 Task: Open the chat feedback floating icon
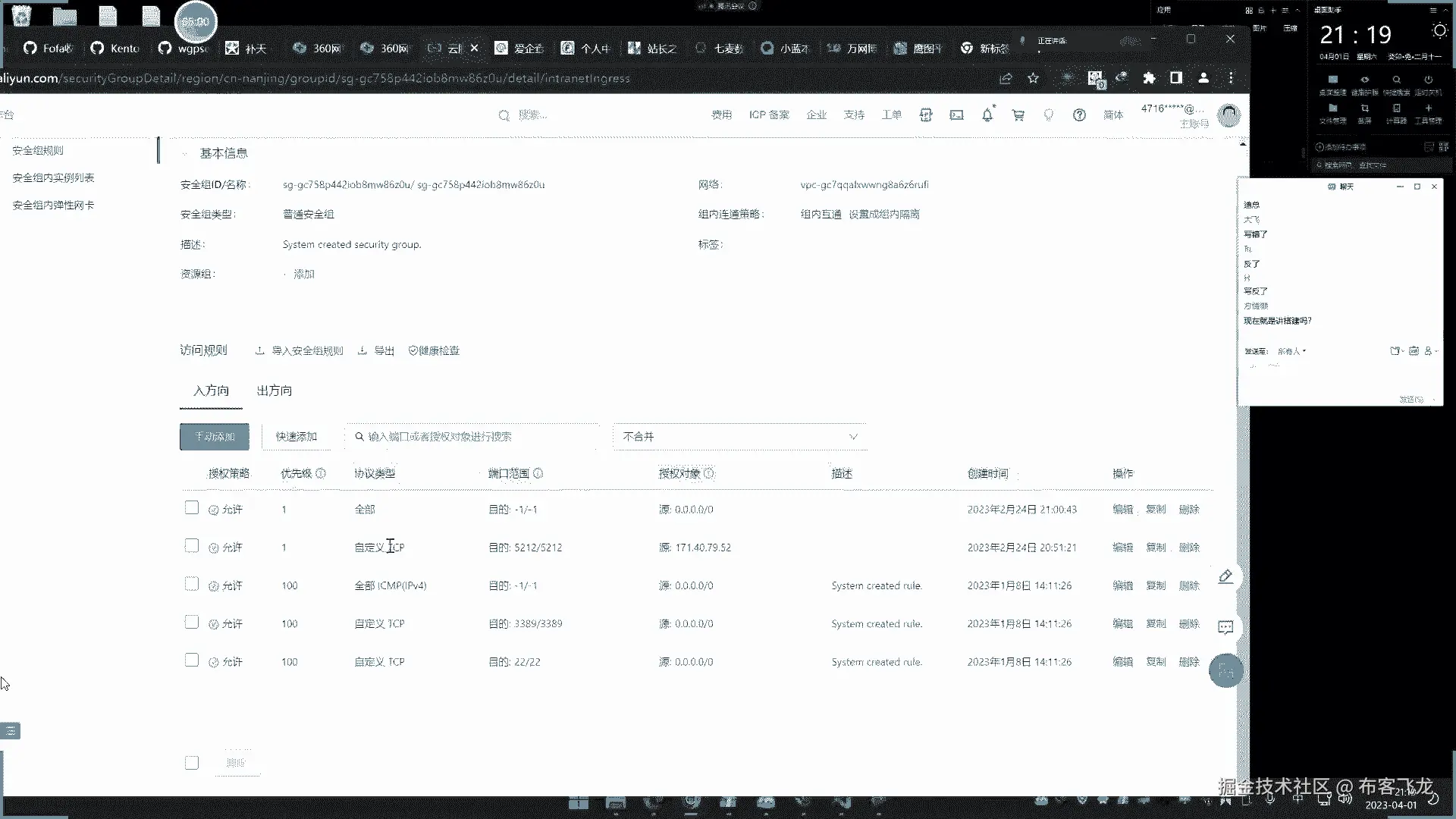coord(1225,627)
